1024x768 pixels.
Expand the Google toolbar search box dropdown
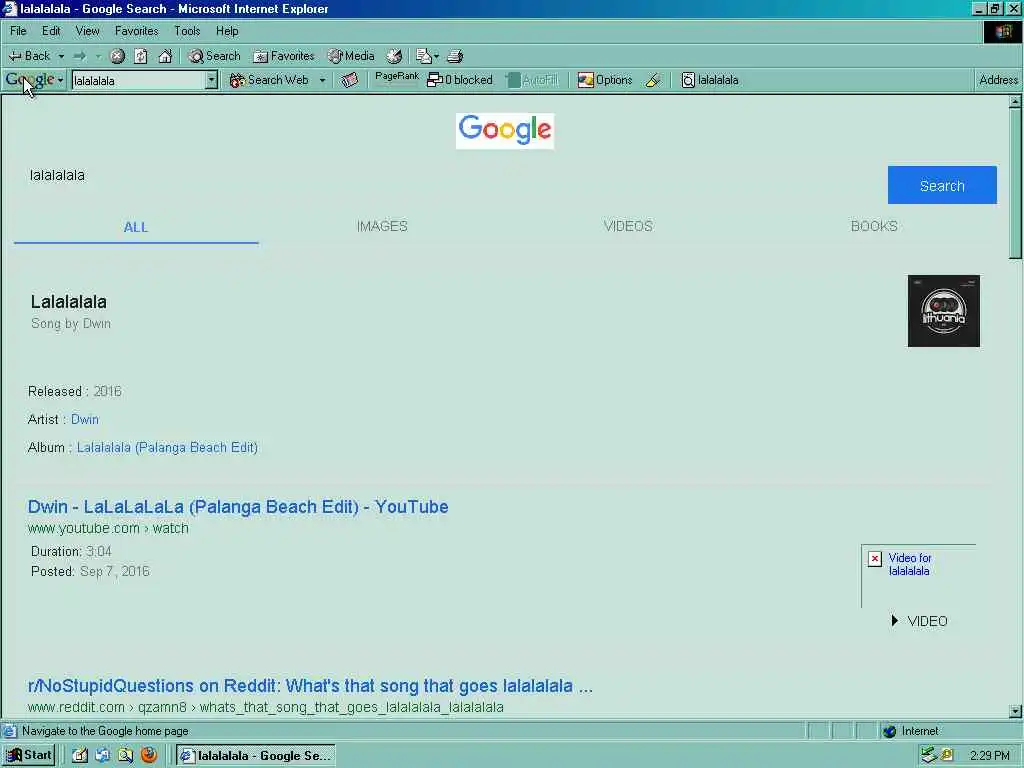pyautogui.click(x=211, y=80)
